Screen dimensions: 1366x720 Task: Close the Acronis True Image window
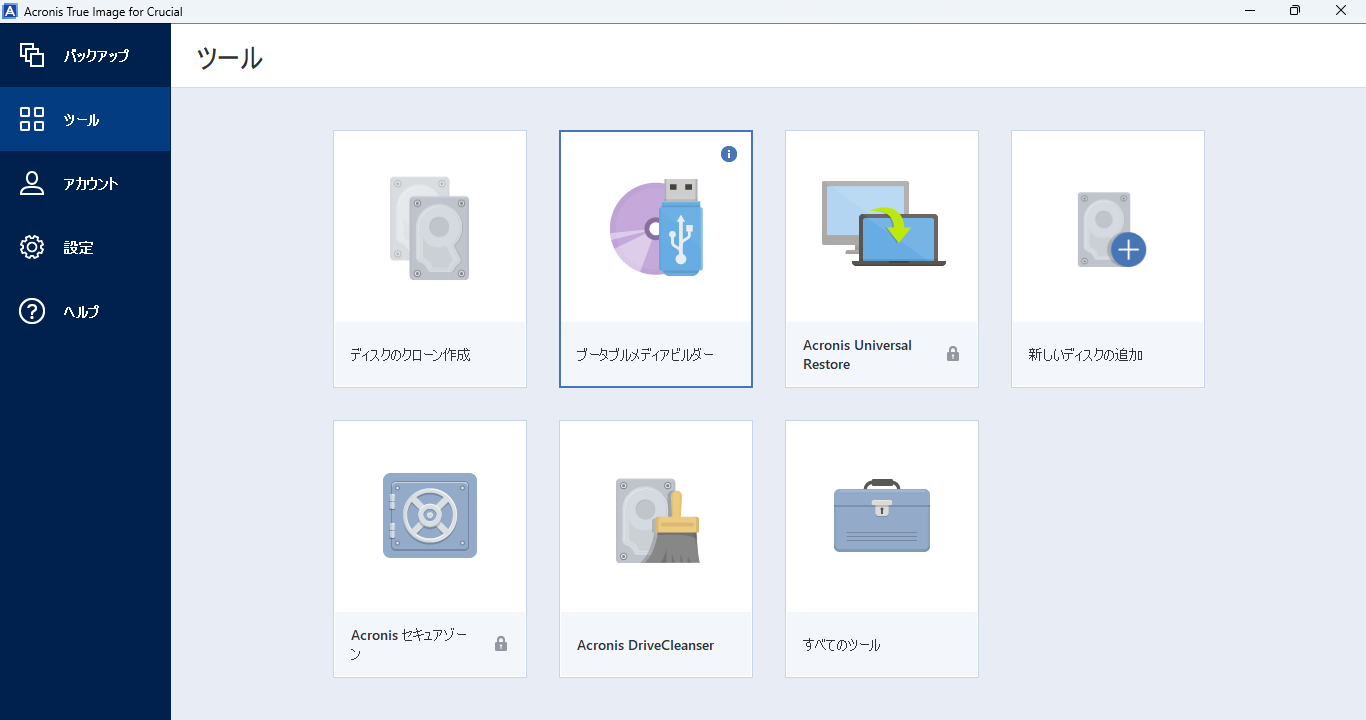click(x=1341, y=11)
